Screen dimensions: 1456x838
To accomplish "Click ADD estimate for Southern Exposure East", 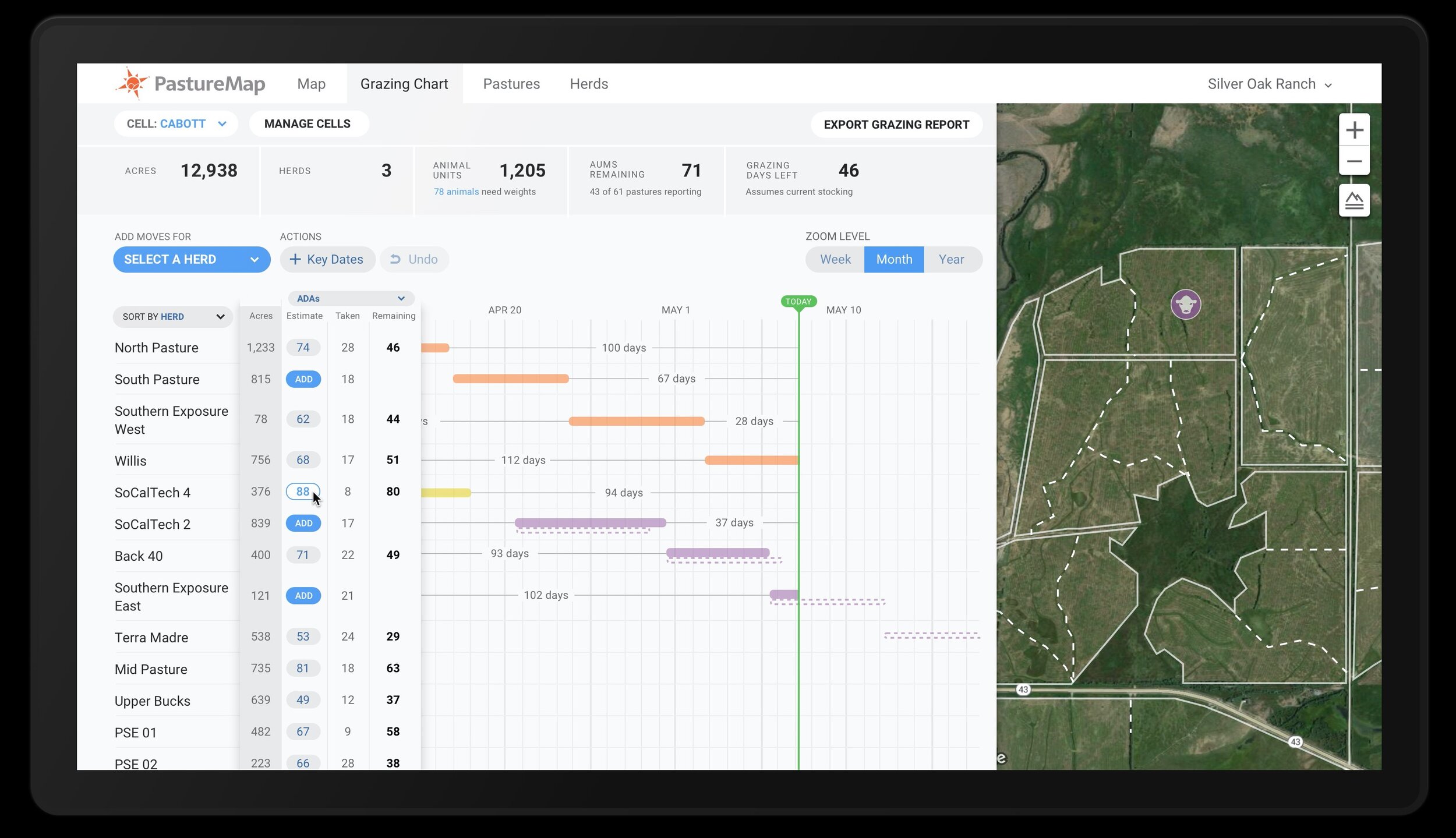I will point(303,595).
